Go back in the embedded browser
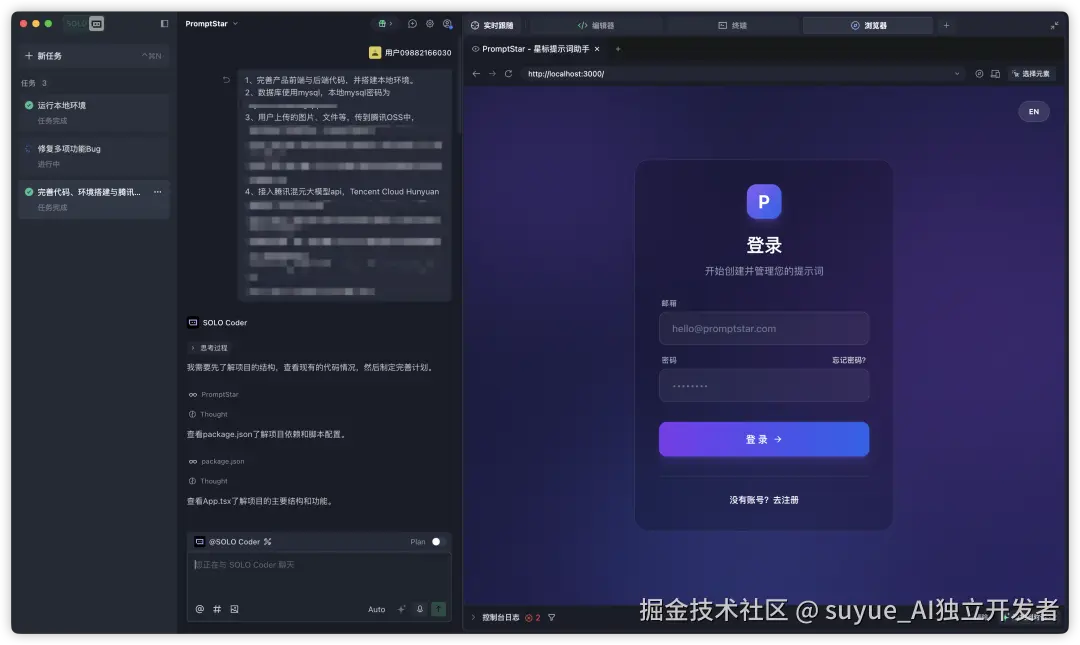This screenshot has width=1080, height=645. (x=476, y=74)
